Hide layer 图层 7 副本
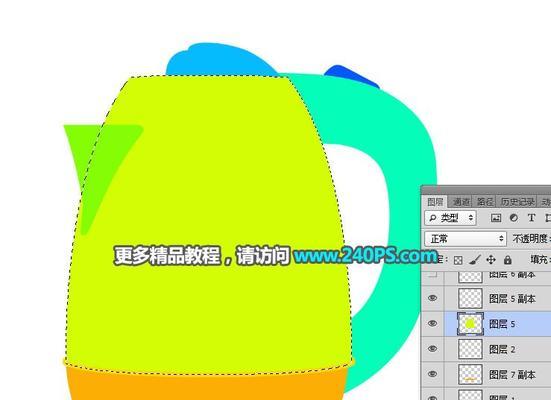 433,374
